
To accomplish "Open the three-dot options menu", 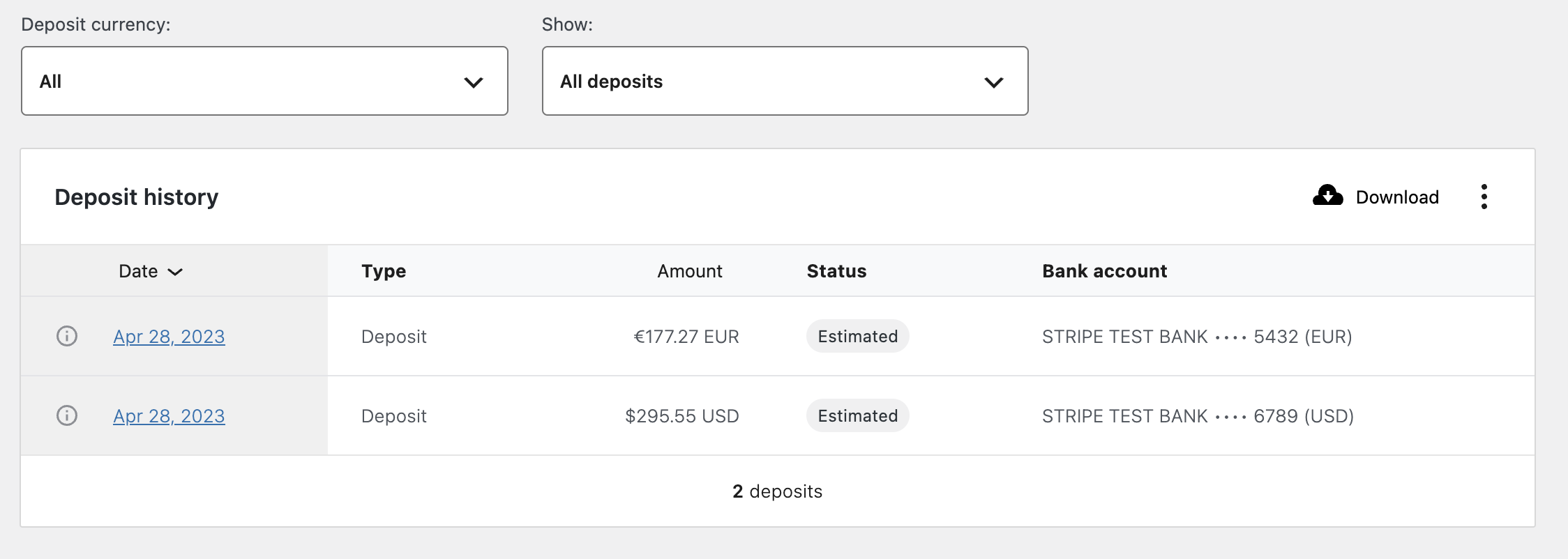I will (1484, 197).
